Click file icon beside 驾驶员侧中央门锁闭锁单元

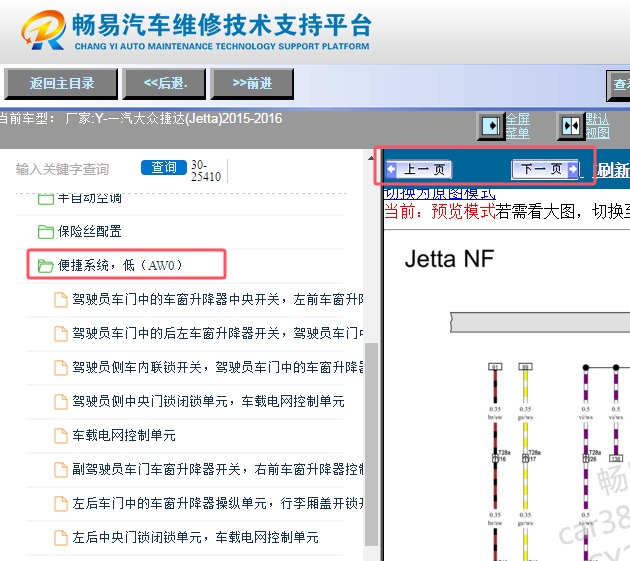61,401
